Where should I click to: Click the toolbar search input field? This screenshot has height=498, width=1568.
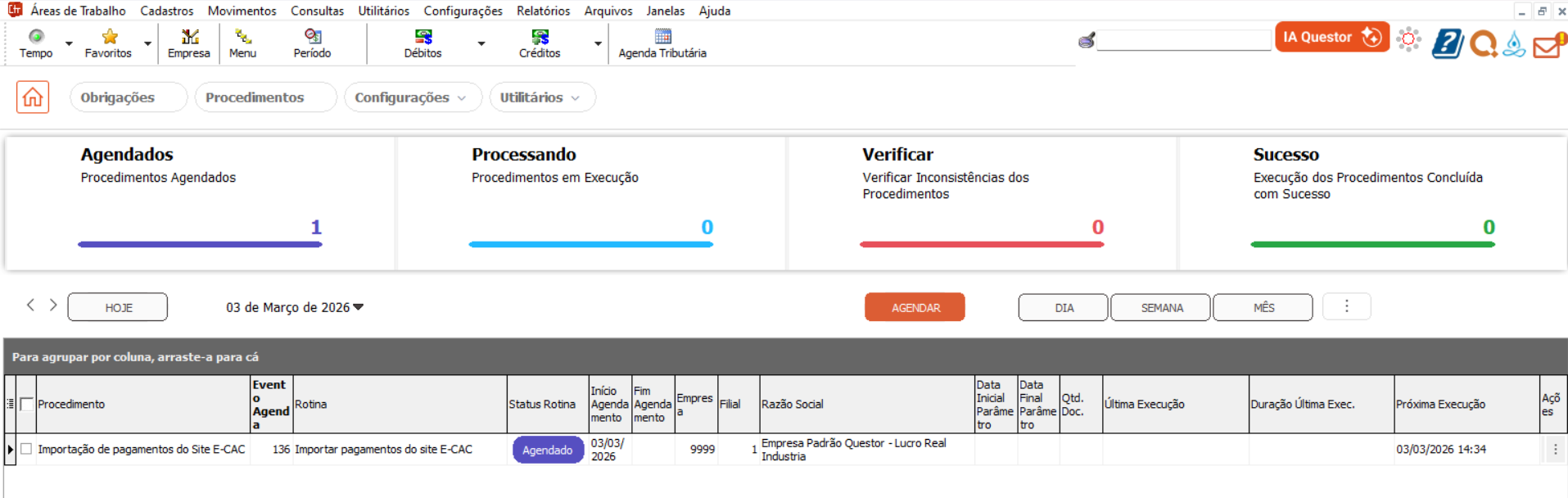[1183, 40]
